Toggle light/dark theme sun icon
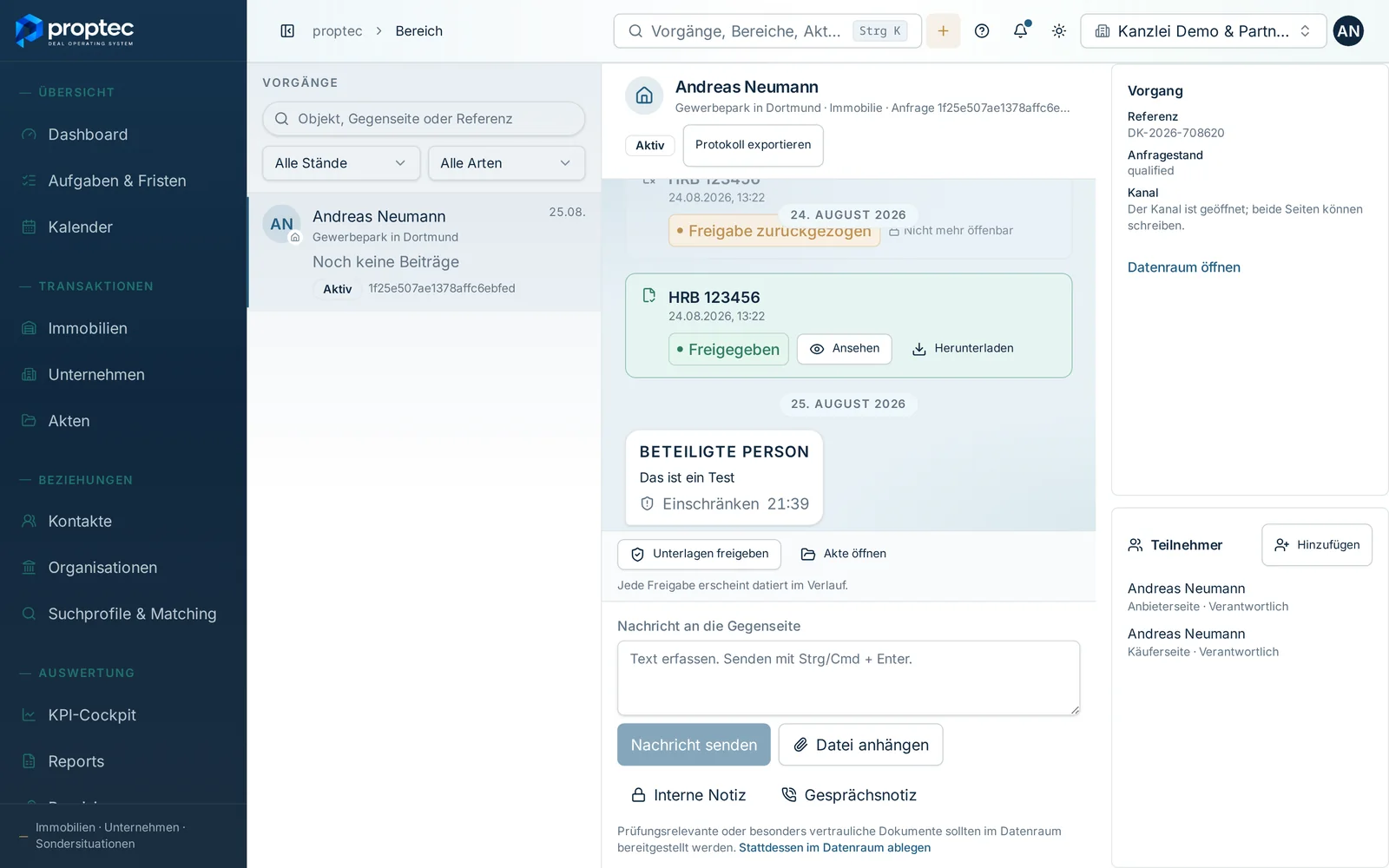This screenshot has height=868, width=1389. click(x=1059, y=31)
